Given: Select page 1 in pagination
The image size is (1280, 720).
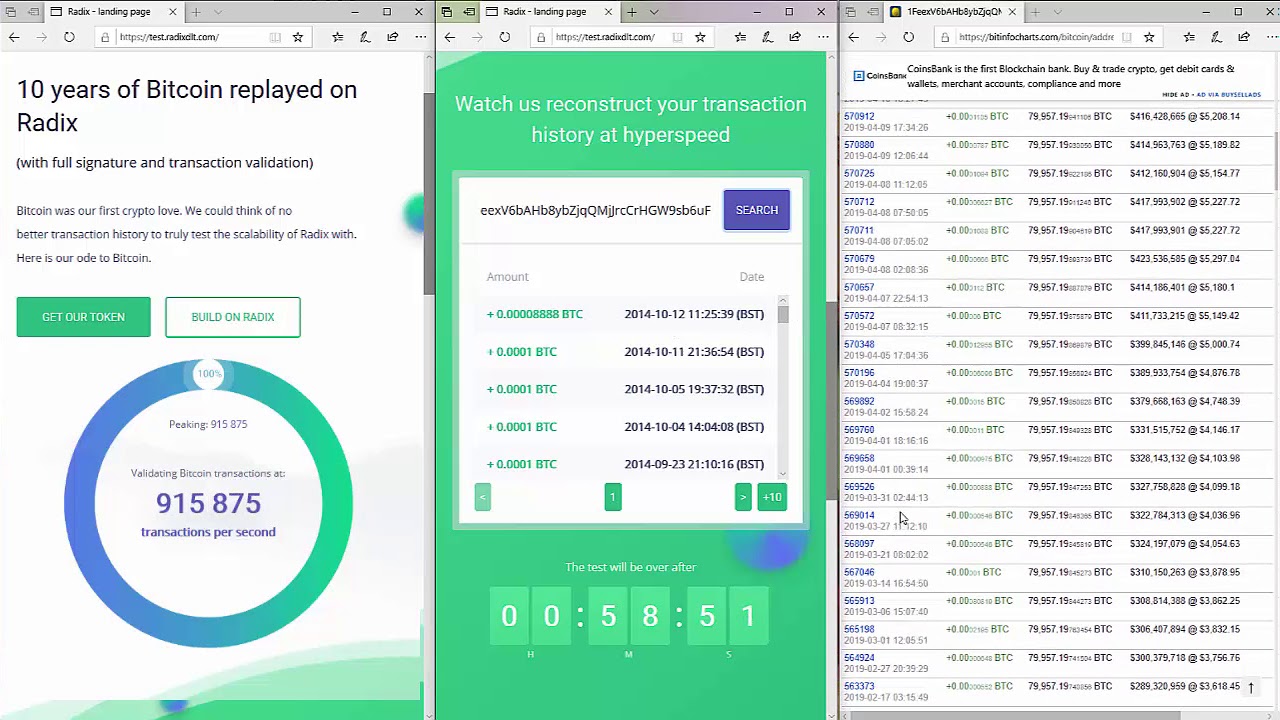Looking at the screenshot, I should tap(613, 497).
